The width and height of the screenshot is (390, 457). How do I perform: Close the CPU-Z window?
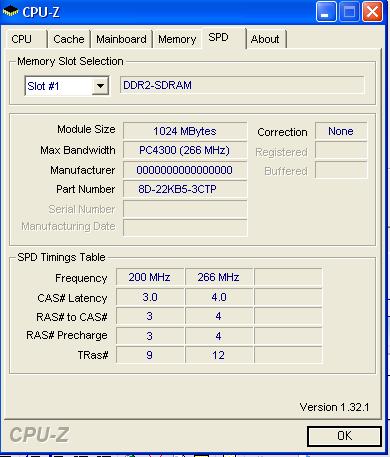pos(372,12)
